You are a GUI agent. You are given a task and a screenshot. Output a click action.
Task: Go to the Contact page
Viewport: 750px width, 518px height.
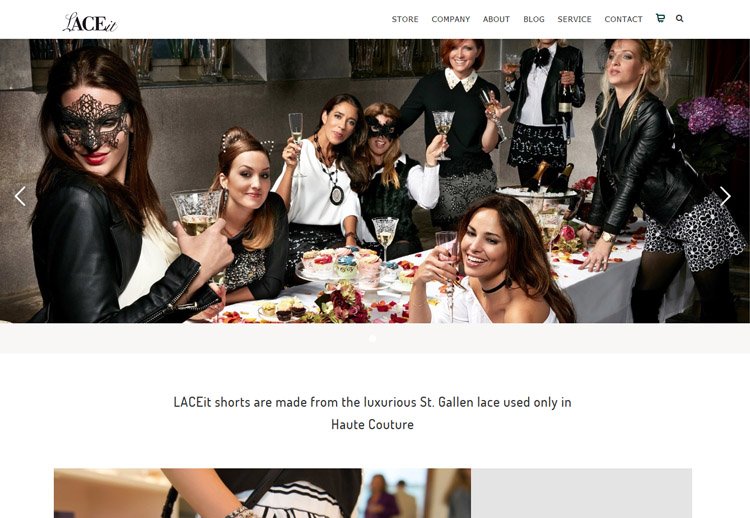click(623, 19)
